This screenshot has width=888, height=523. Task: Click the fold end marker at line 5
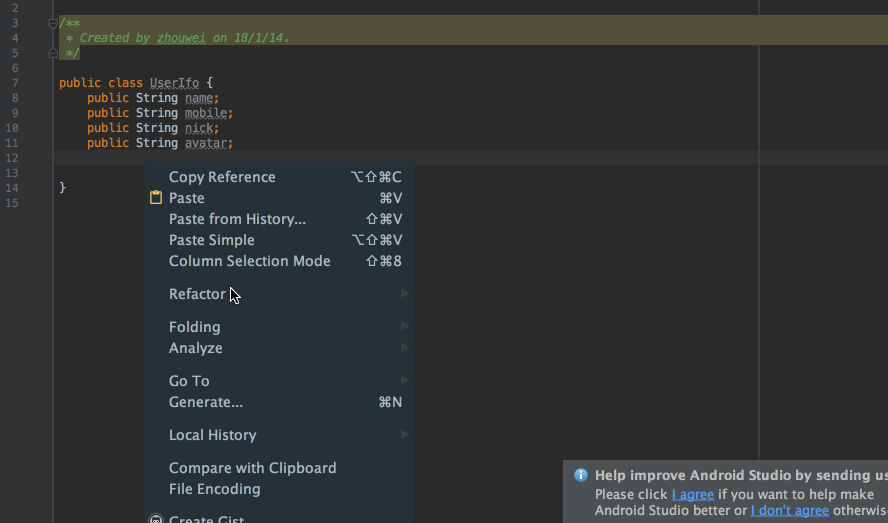pos(53,53)
